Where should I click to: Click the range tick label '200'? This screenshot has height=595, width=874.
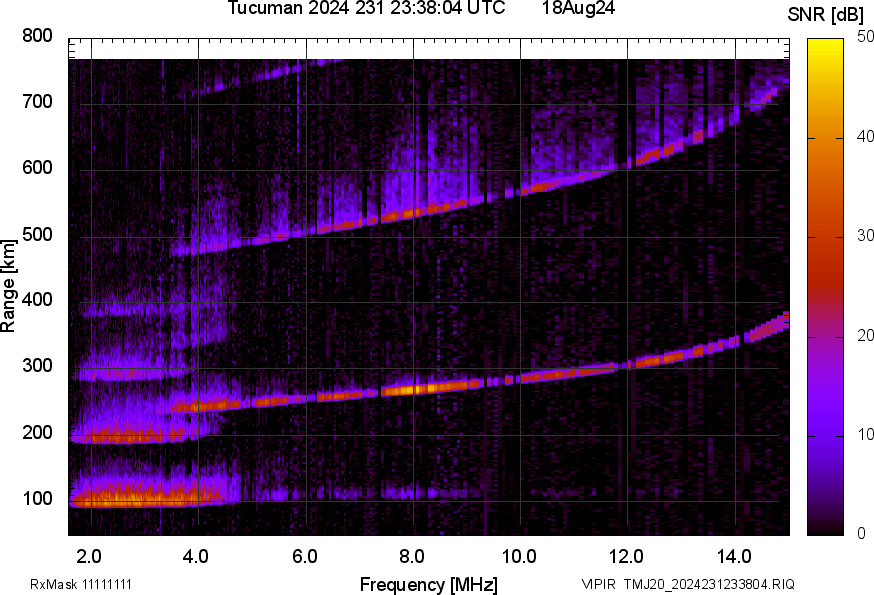[37, 433]
